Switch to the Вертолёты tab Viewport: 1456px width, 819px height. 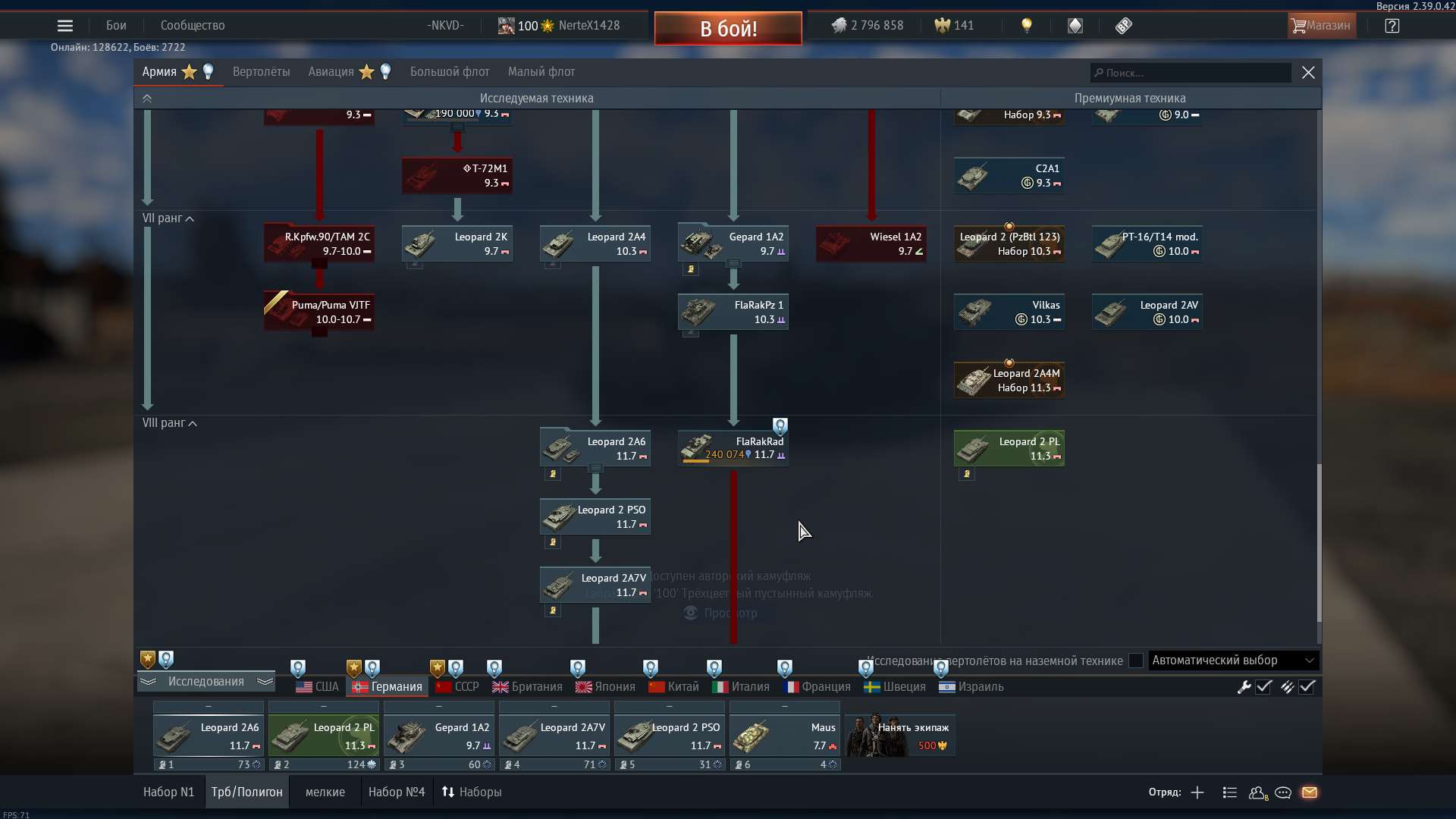(262, 72)
